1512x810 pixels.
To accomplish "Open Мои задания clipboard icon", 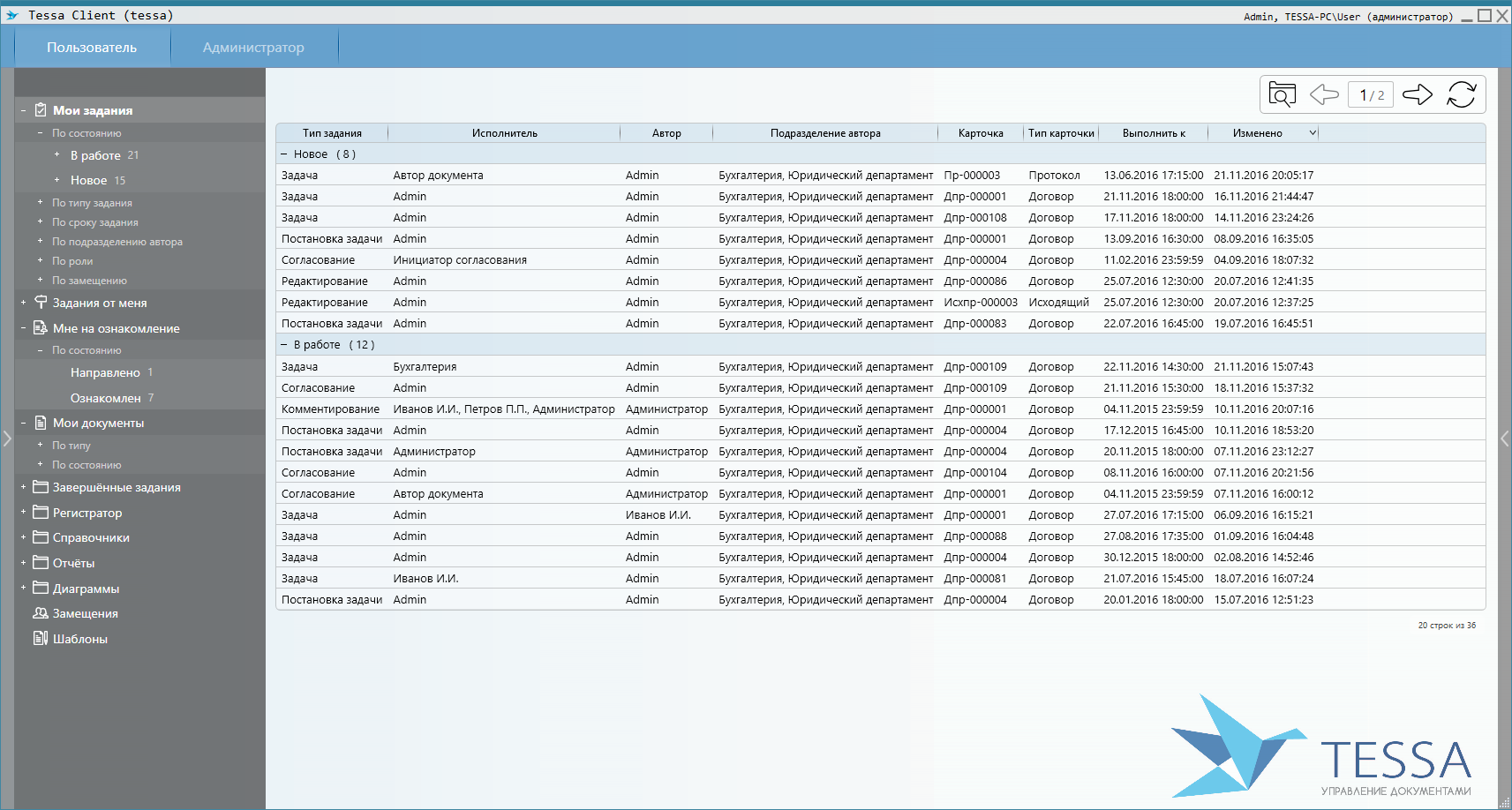I will point(41,110).
